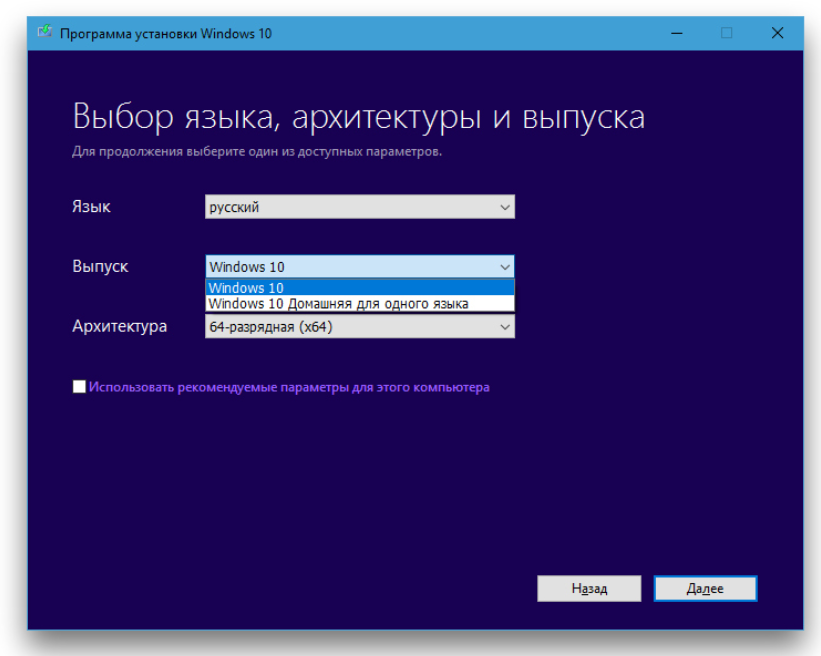This screenshot has height=656, width=821.
Task: Click the Использовать рекомендуемые параметры для этого компьютера label
Action: pos(289,387)
